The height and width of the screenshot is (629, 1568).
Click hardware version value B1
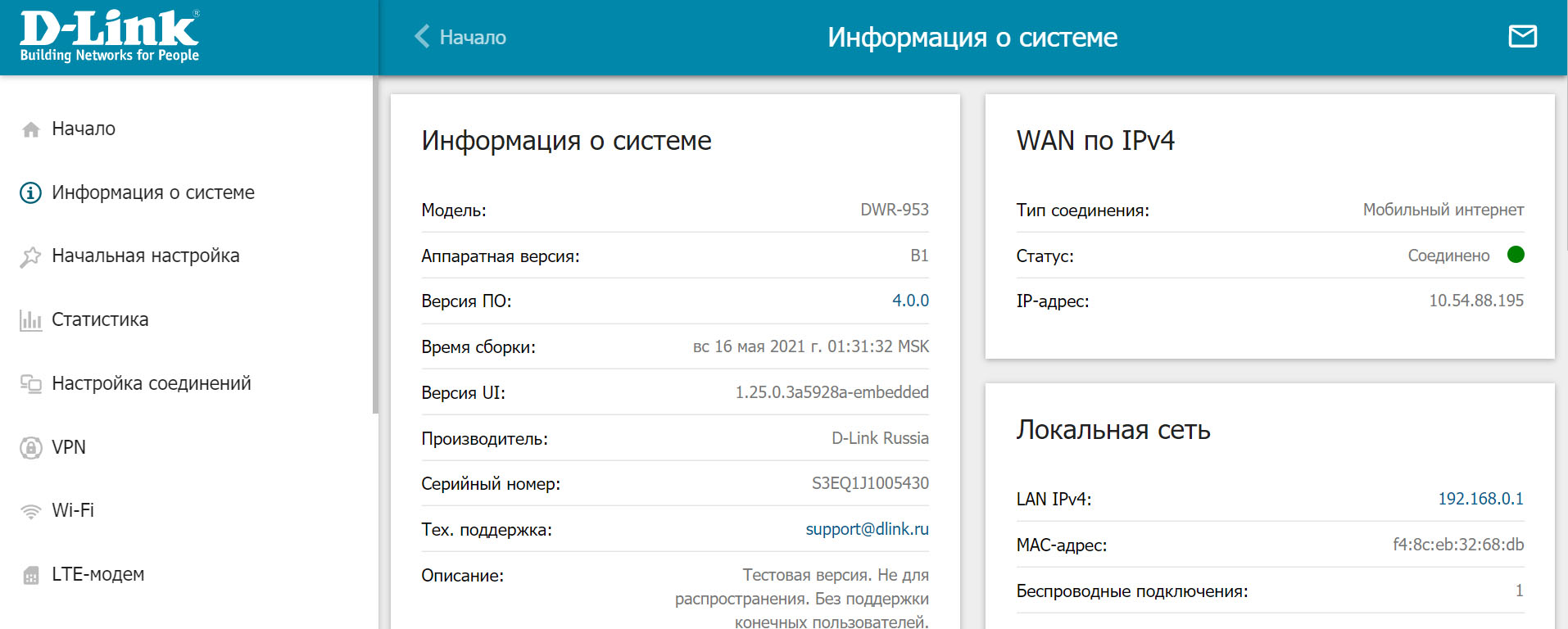[x=919, y=256]
